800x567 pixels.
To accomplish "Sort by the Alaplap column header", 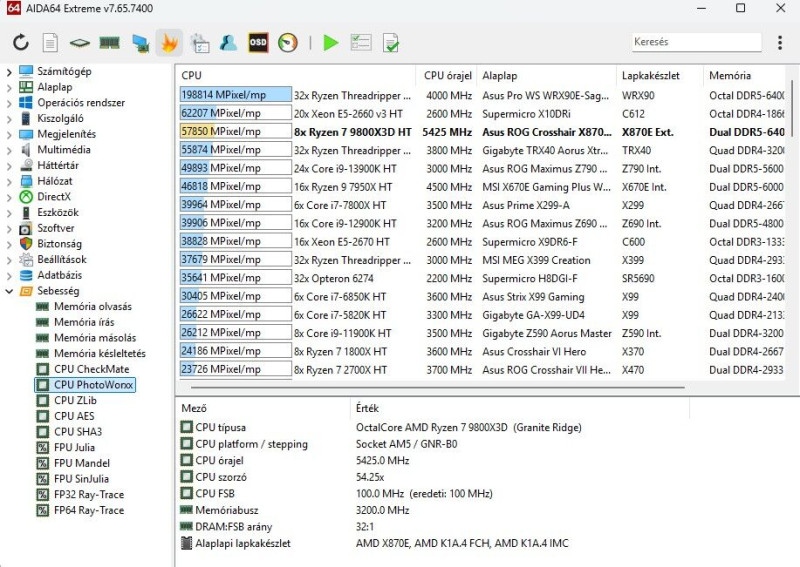I will pos(547,76).
